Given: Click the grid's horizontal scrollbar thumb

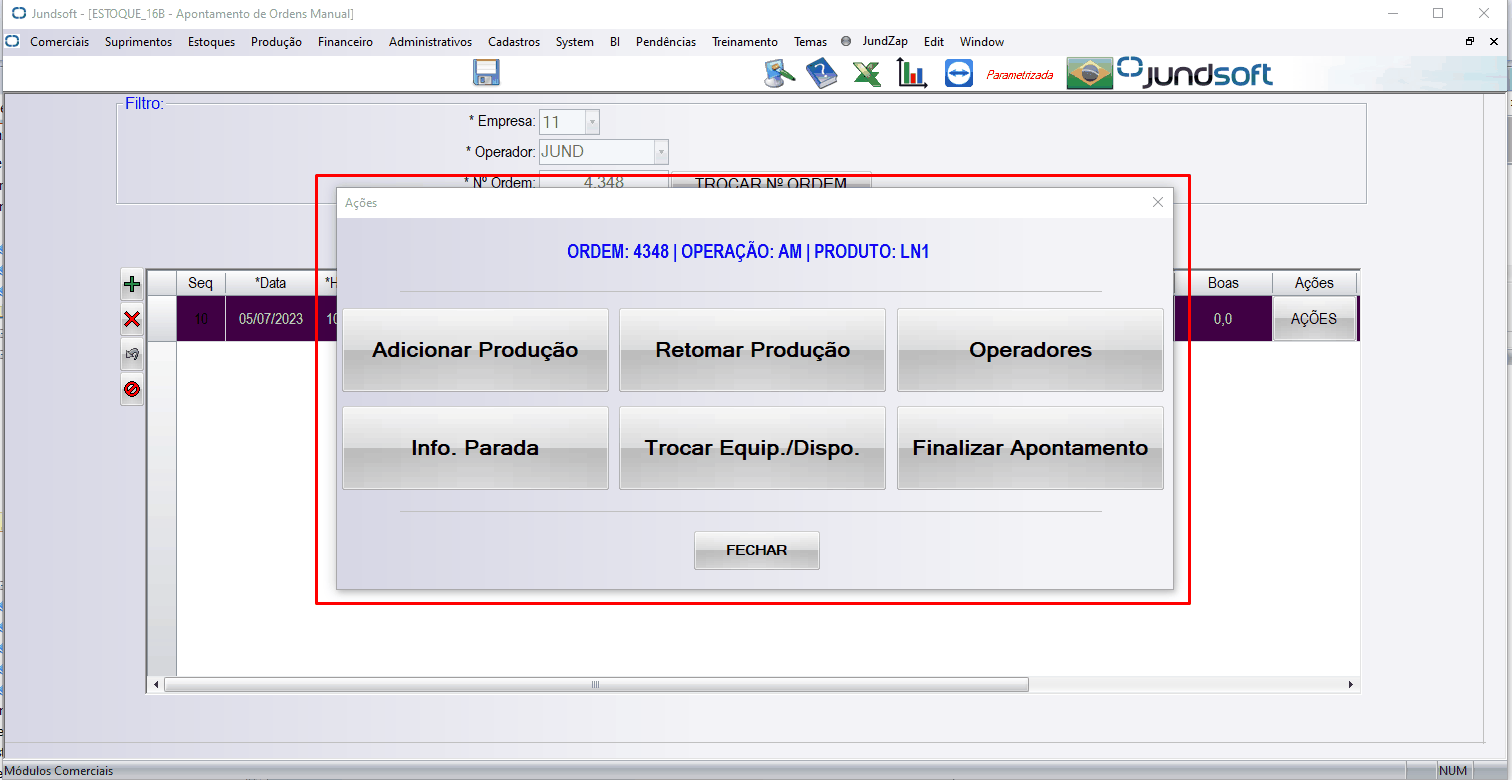Looking at the screenshot, I should [x=596, y=685].
